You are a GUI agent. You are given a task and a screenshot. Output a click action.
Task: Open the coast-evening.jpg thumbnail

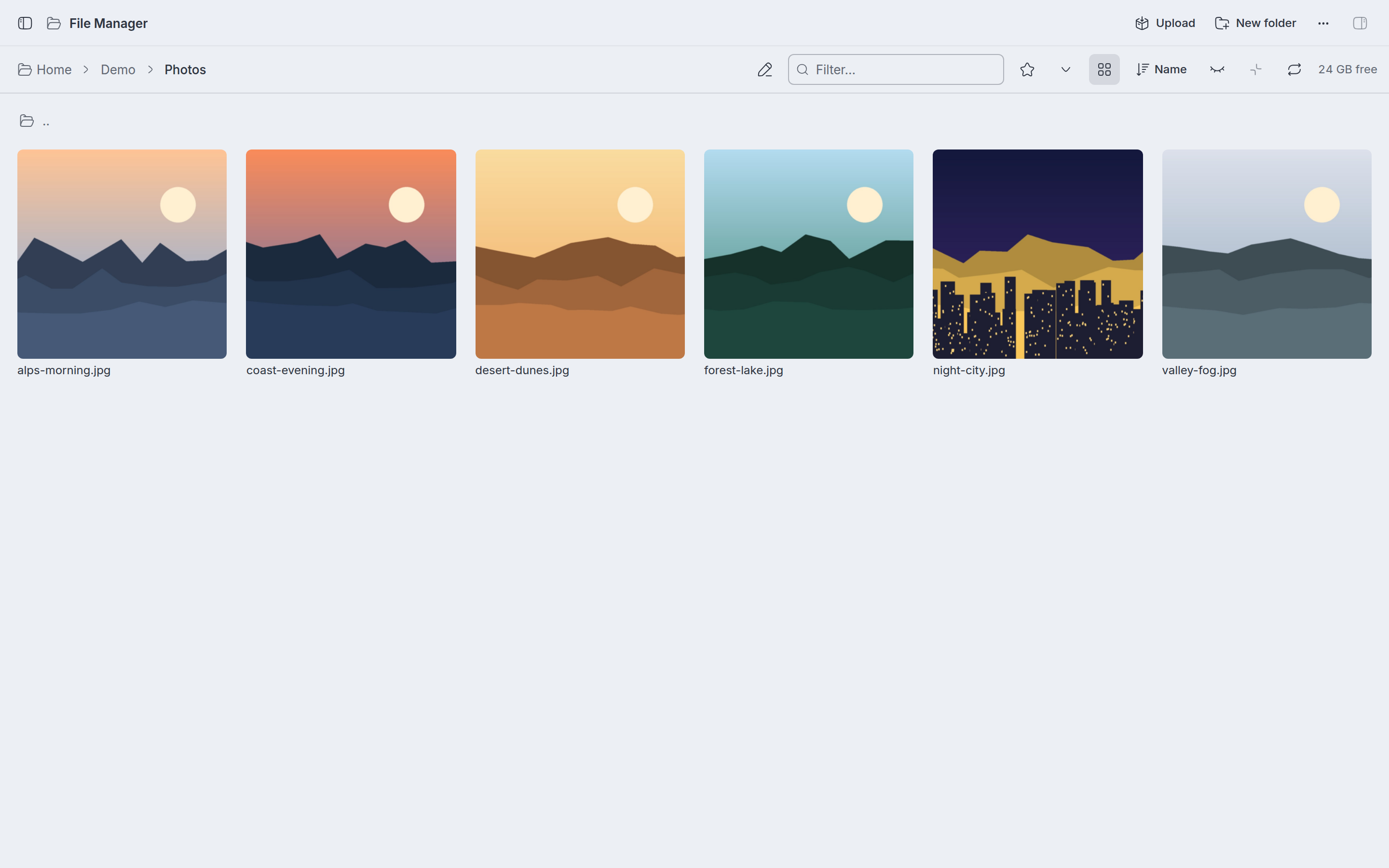pyautogui.click(x=351, y=254)
